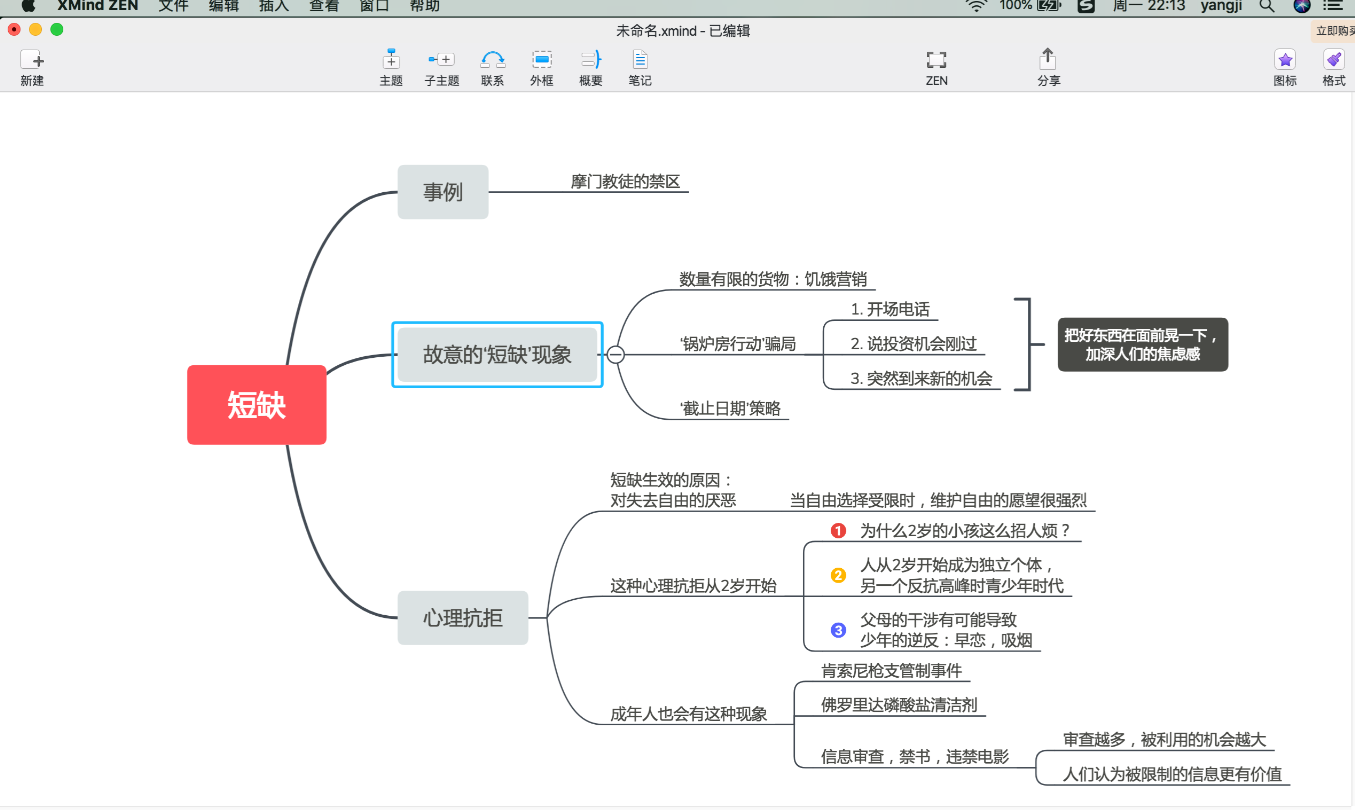Viewport: 1355px width, 810px height.
Task: Select subtopic 人从2岁开始成为独立个体
Action: (x=961, y=575)
